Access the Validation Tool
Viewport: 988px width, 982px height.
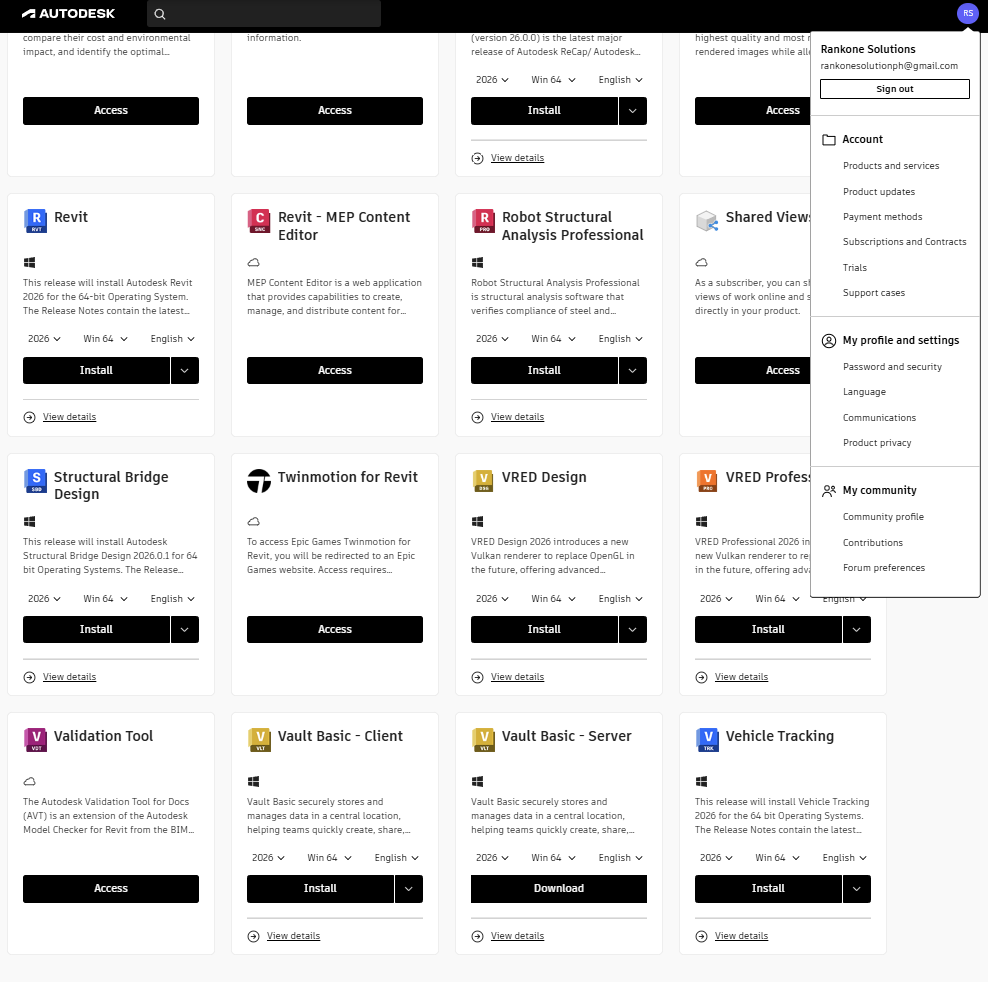point(111,889)
